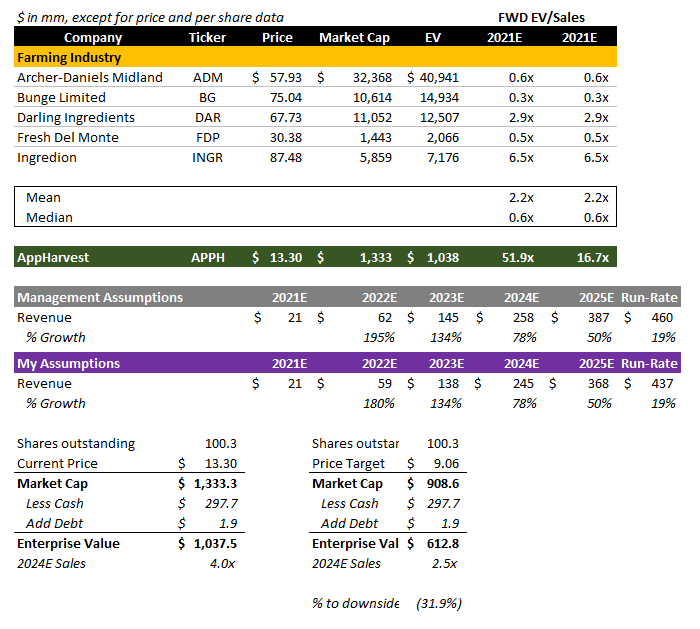The image size is (700, 629).
Task: Select the FDP ticker cell
Action: [208, 137]
